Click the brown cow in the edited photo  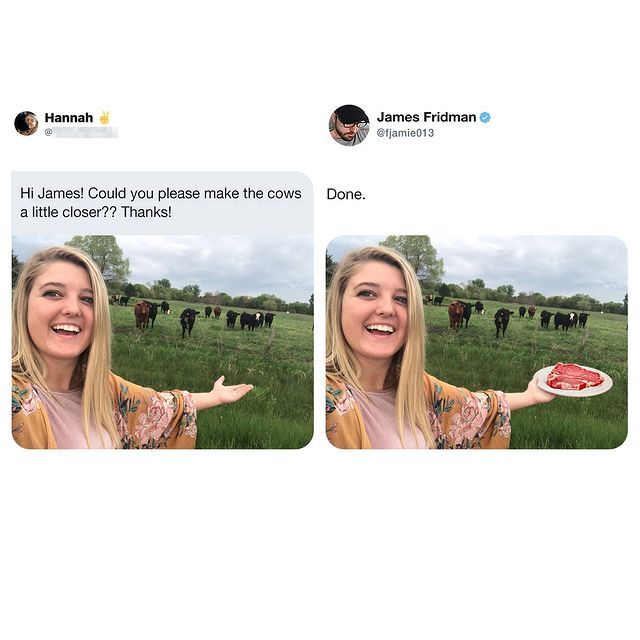point(456,315)
